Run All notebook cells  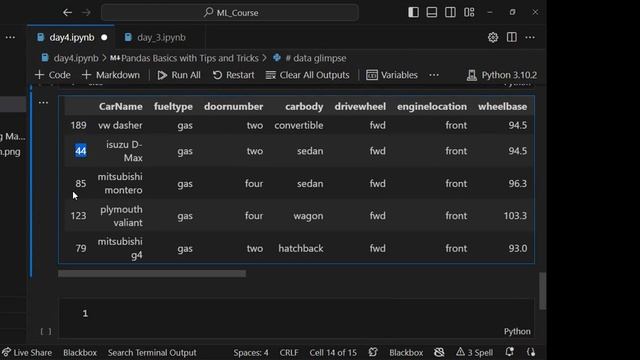pyautogui.click(x=179, y=75)
